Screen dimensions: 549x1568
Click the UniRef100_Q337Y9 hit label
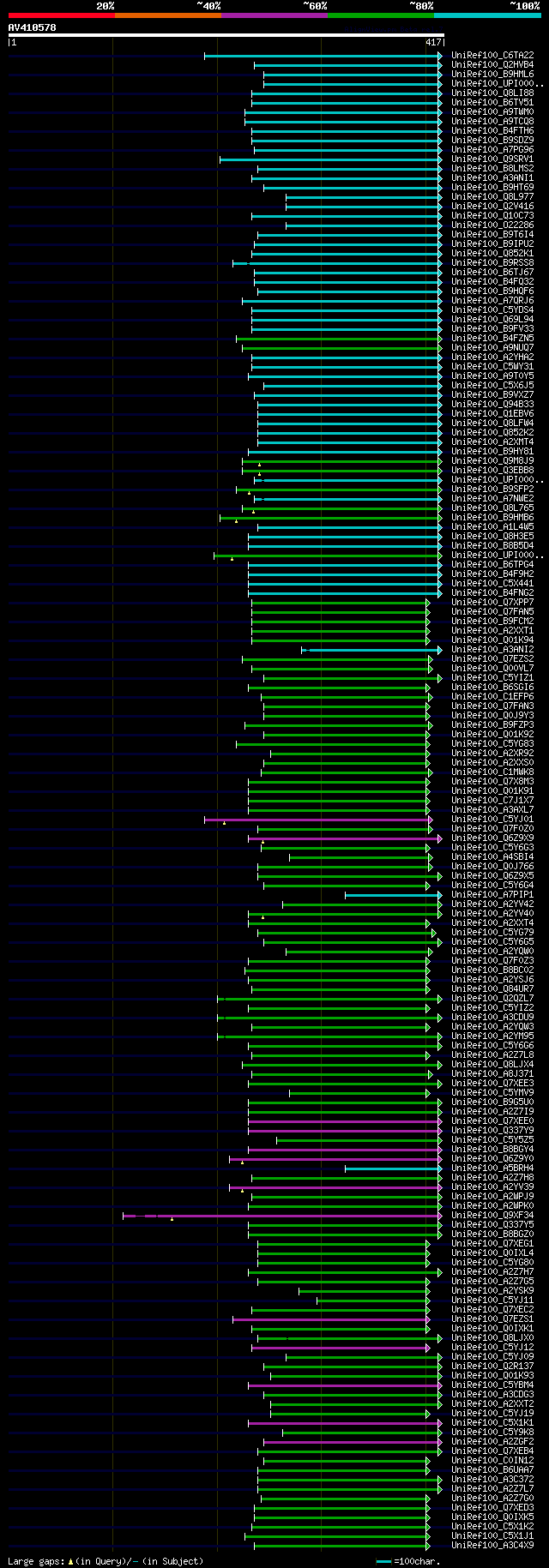492,1131
